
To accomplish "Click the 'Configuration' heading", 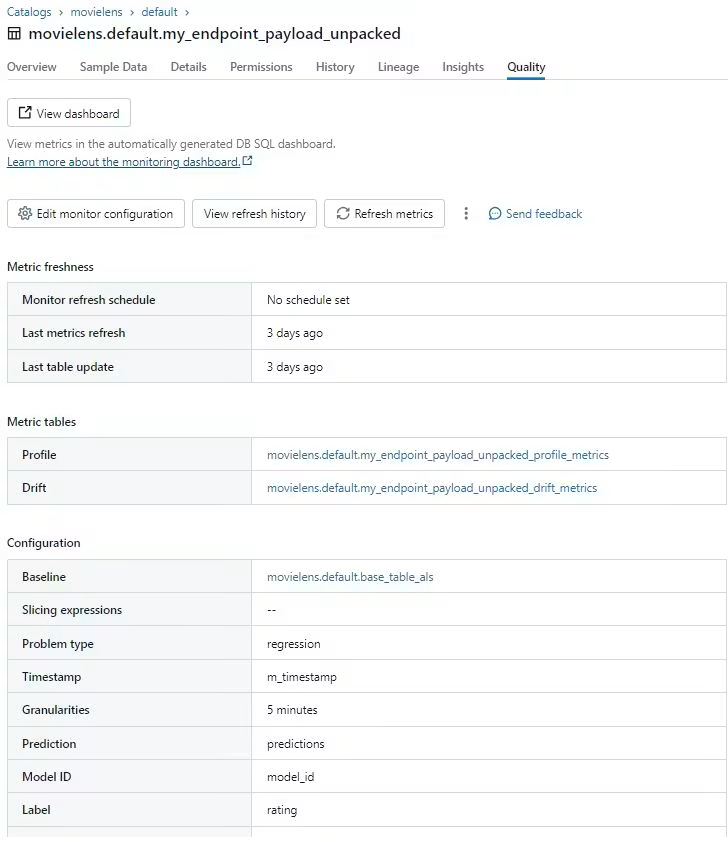I will [x=44, y=543].
